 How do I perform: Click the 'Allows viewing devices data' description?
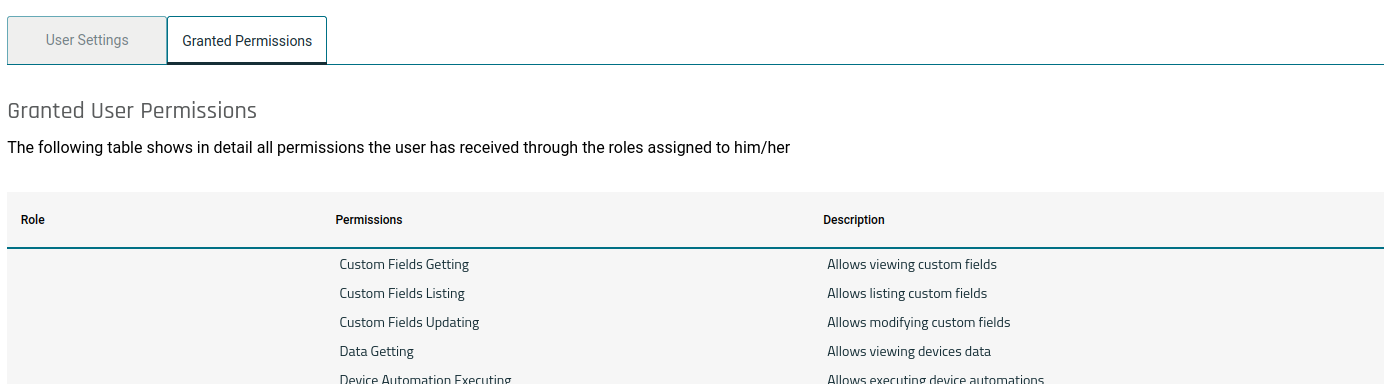(909, 352)
